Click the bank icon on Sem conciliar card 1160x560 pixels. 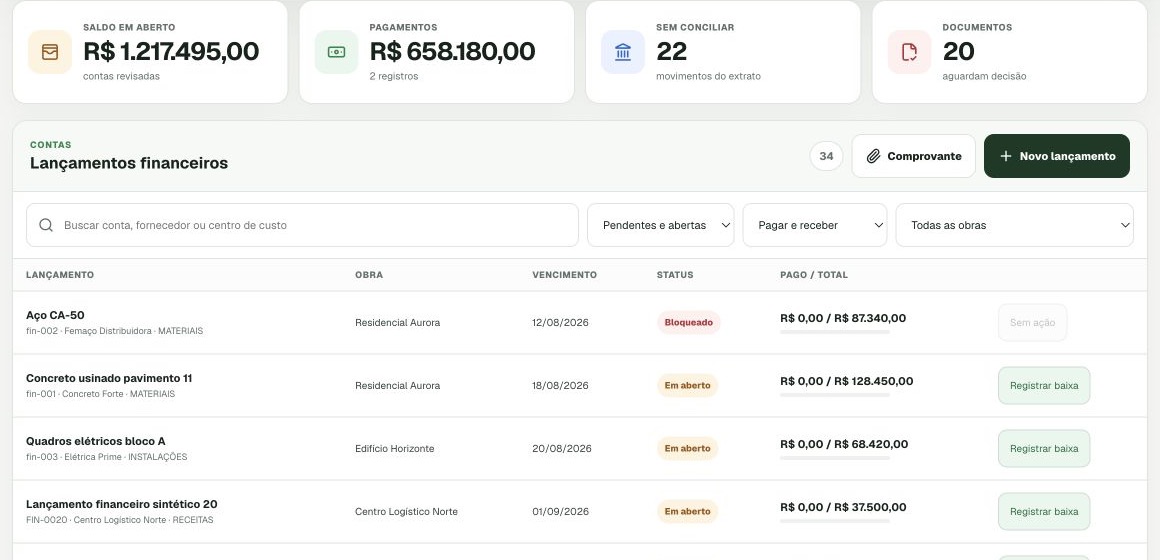point(623,52)
